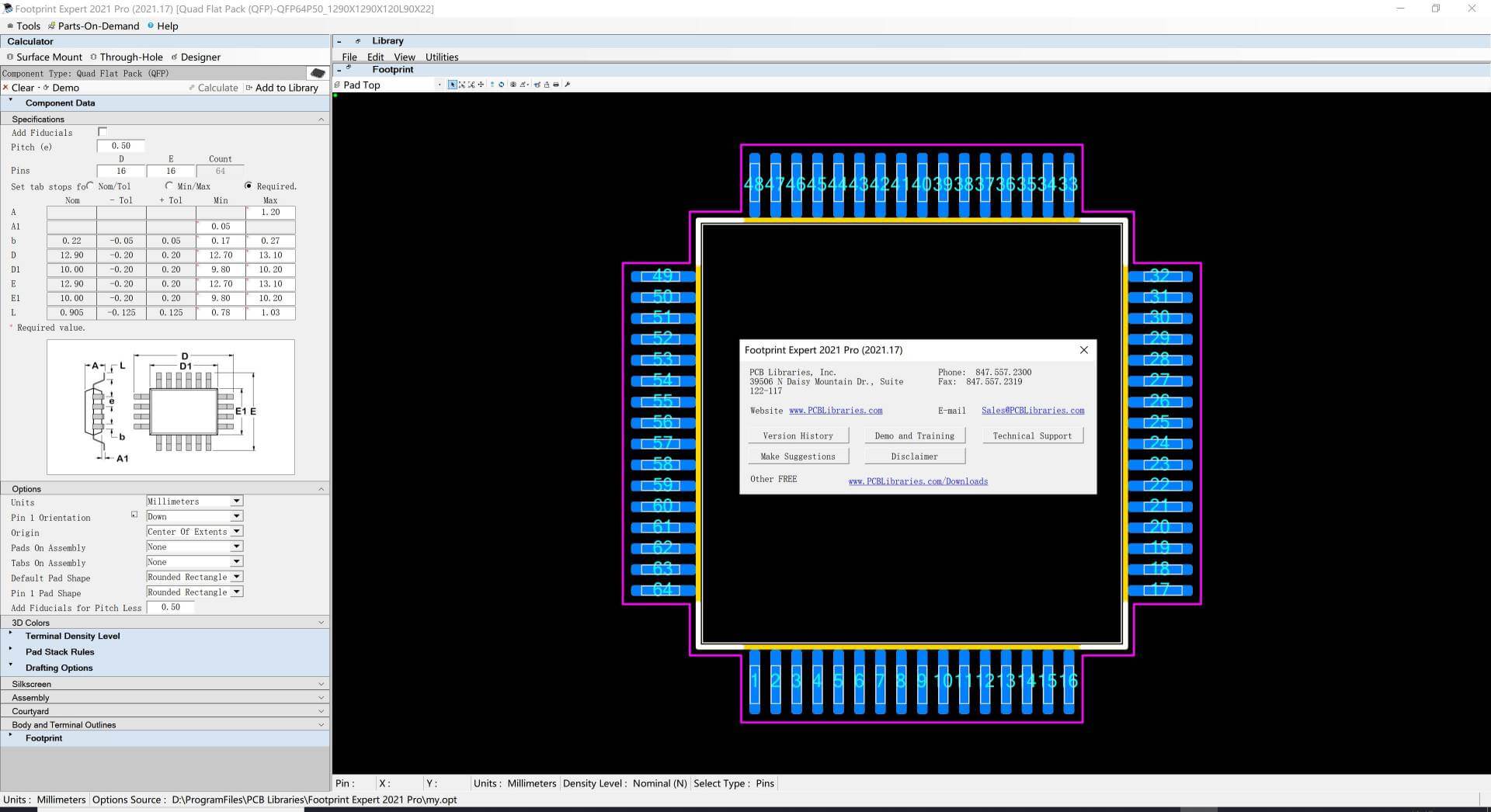The width and height of the screenshot is (1491, 812).
Task: Minimize the Footprint panel
Action: point(339,70)
